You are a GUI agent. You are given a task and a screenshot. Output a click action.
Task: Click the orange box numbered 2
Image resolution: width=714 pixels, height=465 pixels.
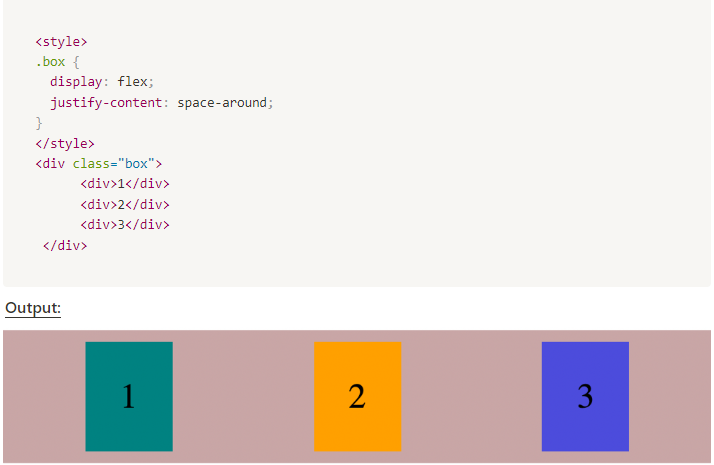[357, 396]
